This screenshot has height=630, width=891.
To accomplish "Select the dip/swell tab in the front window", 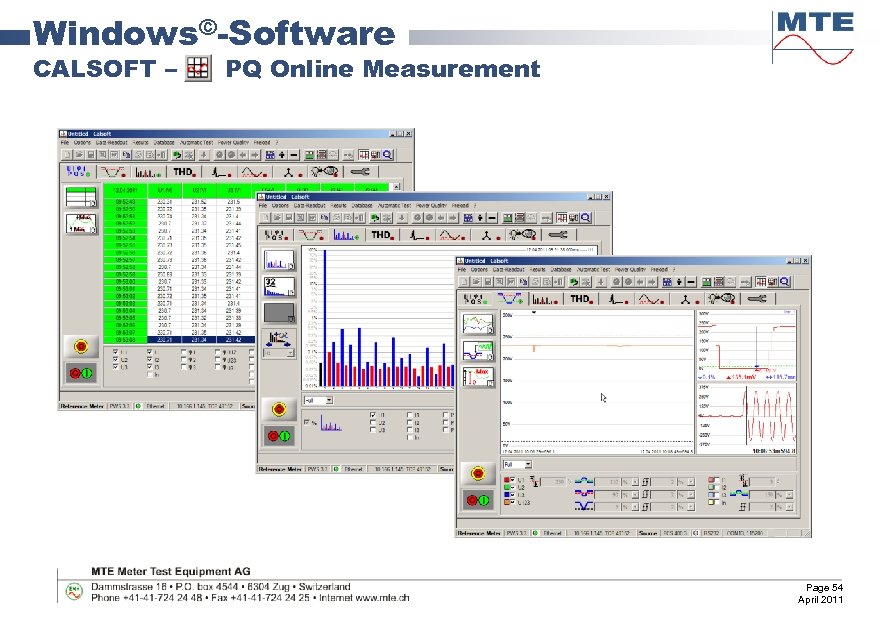I will coord(510,298).
